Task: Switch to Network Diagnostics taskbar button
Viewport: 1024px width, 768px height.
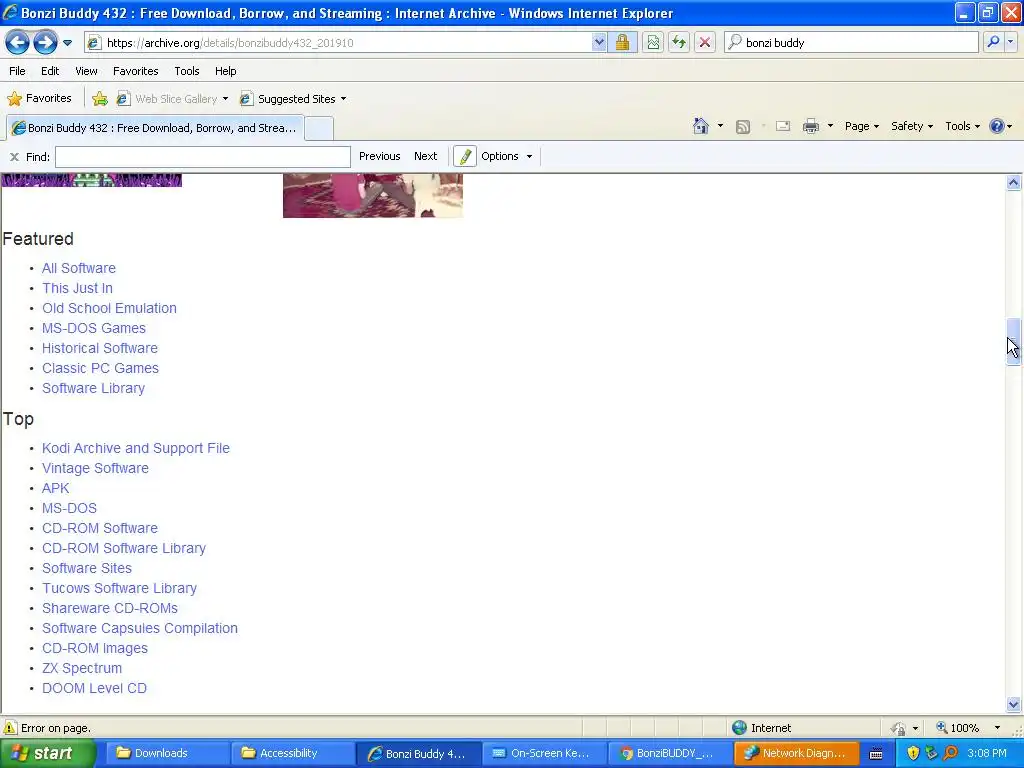Action: click(795, 754)
